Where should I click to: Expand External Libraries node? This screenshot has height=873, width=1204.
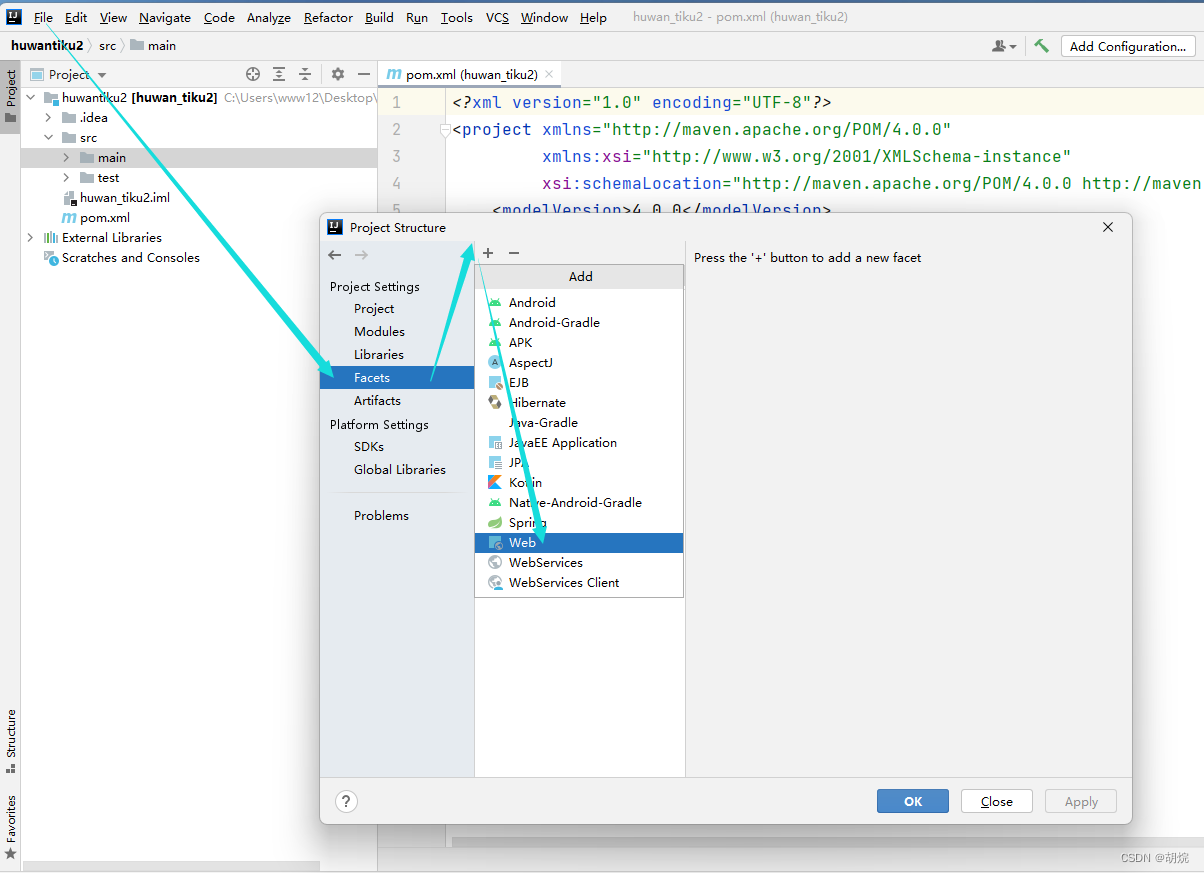pyautogui.click(x=30, y=238)
